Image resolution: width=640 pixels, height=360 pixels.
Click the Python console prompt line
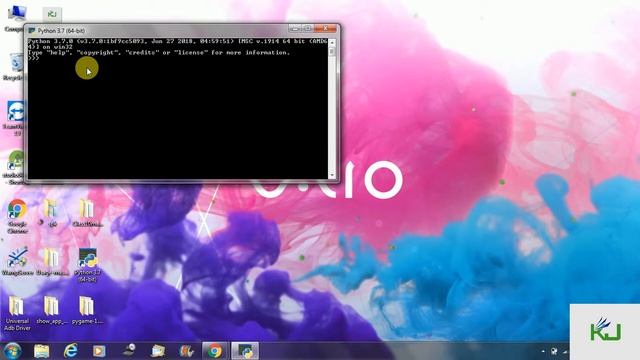tap(34, 58)
